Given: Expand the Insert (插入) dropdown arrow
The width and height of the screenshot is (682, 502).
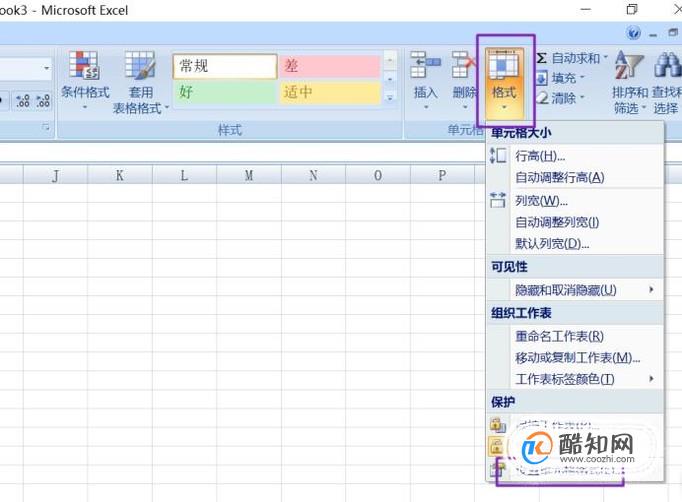Looking at the screenshot, I should pyautogui.click(x=426, y=107).
